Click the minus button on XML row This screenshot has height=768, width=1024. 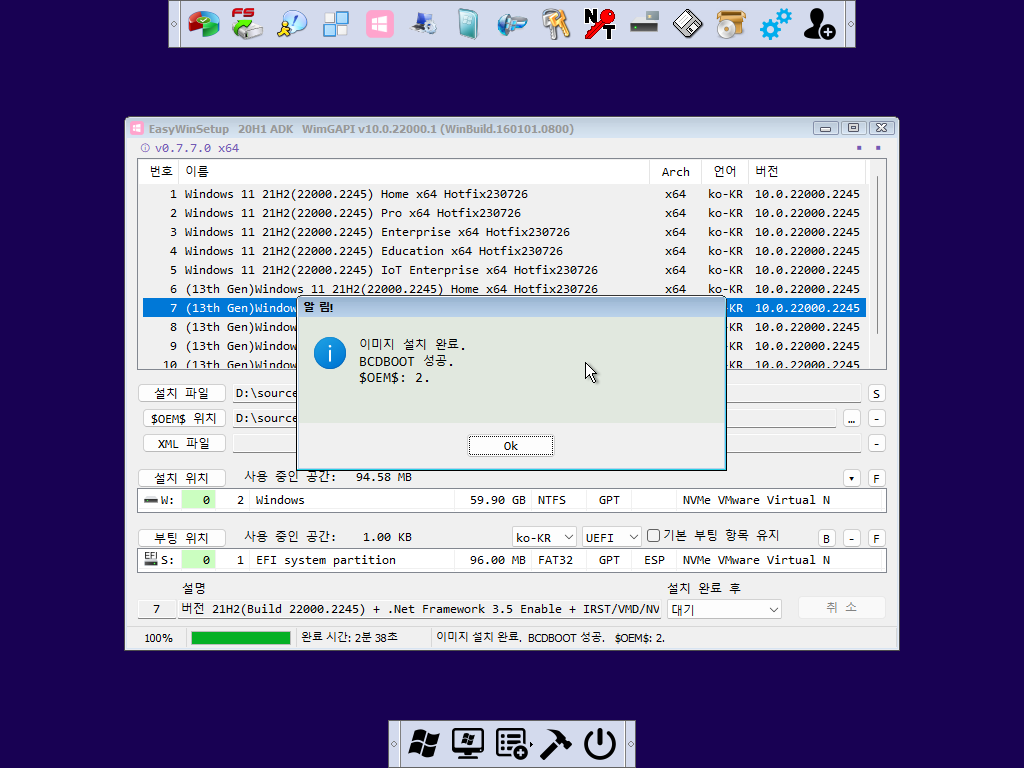(876, 444)
